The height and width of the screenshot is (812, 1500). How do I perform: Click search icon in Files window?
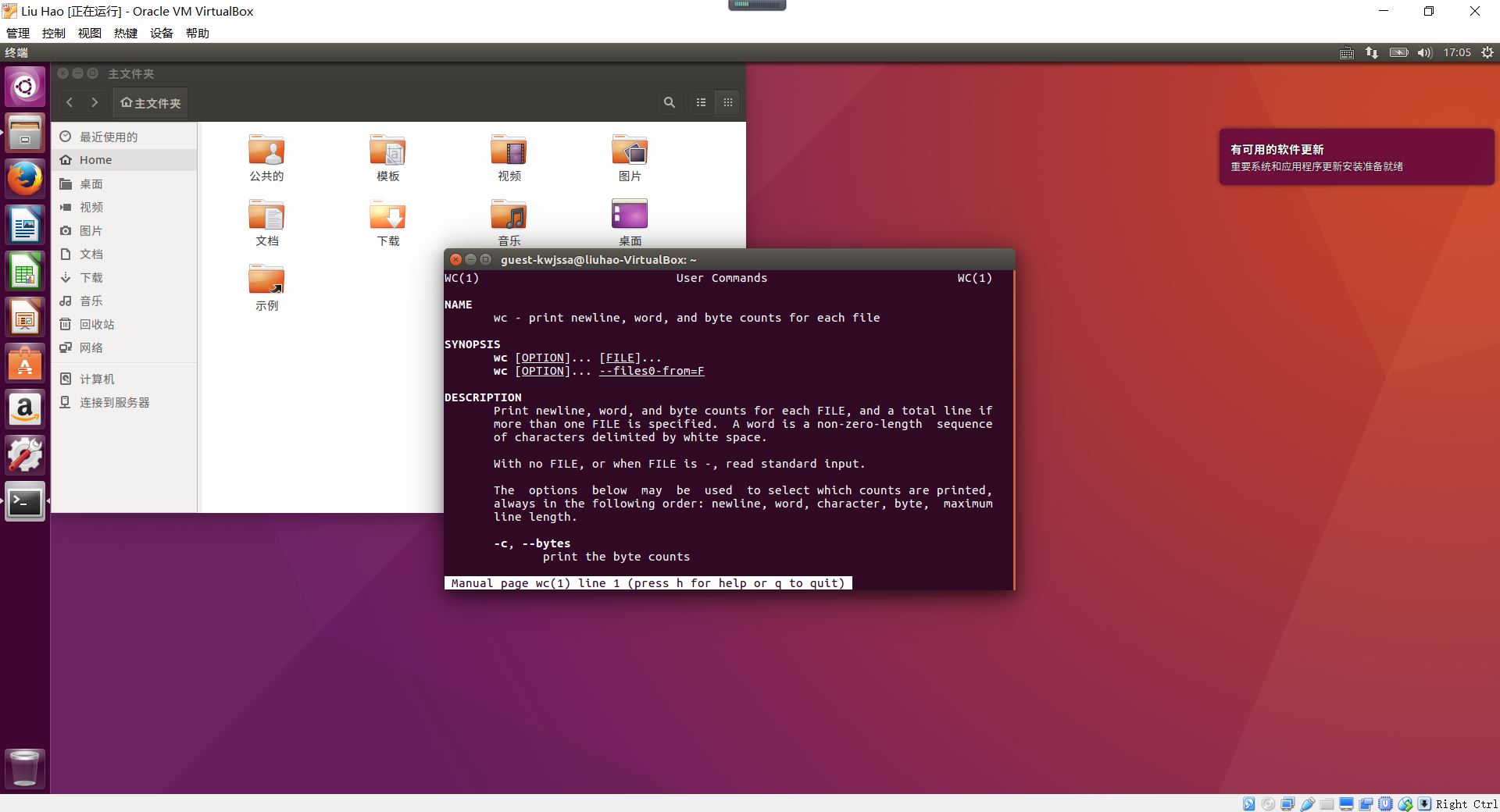(670, 102)
